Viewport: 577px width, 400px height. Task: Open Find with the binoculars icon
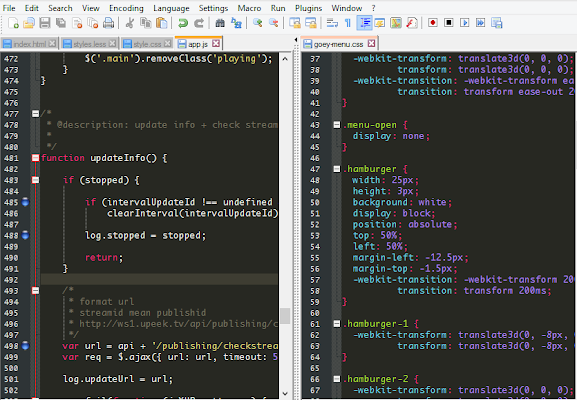[x=220, y=23]
